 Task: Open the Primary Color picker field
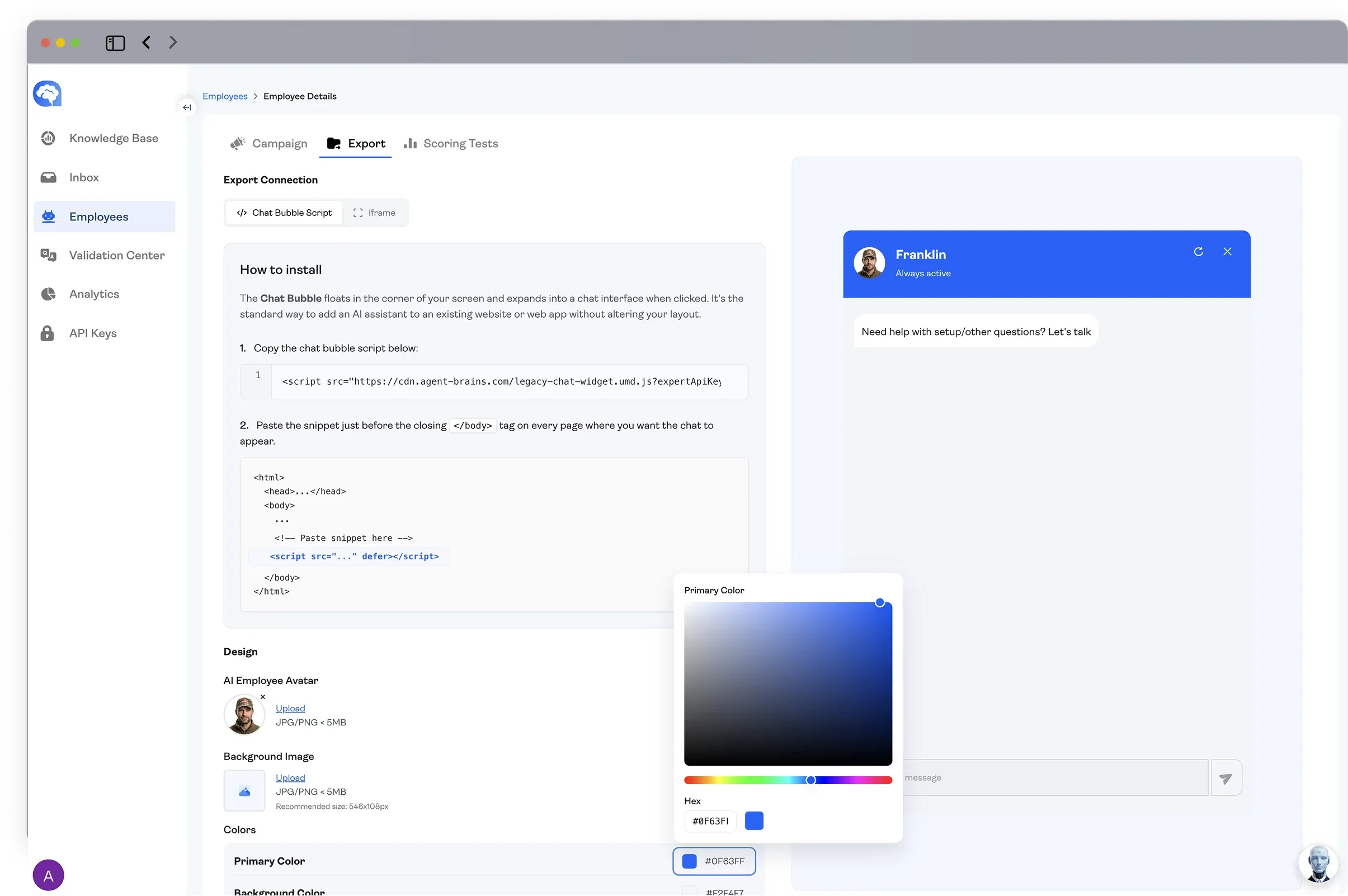(714, 861)
